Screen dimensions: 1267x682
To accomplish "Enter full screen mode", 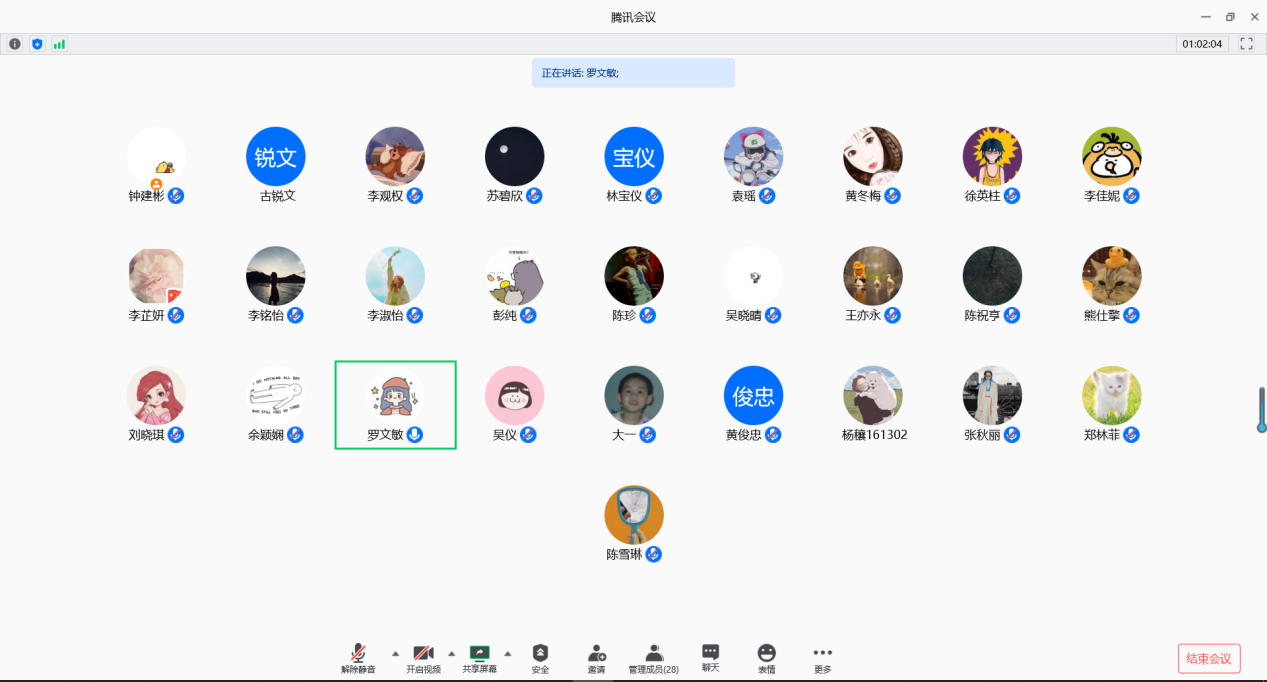I will pos(1246,44).
